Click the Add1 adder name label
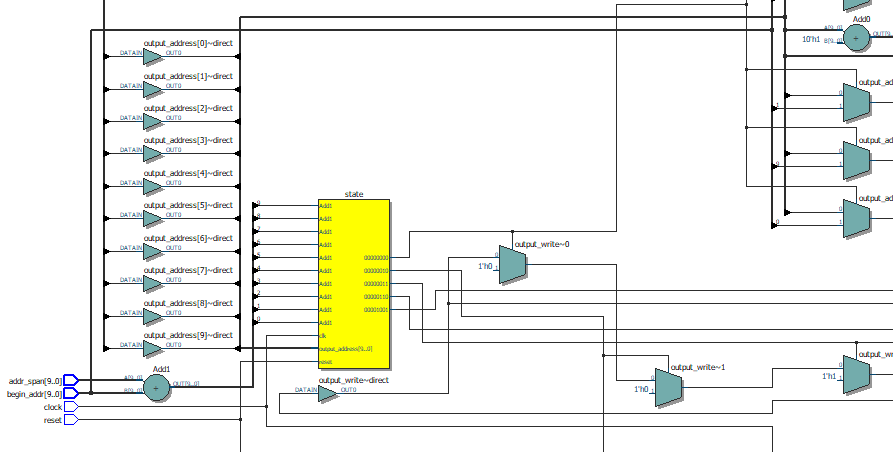 pos(162,369)
